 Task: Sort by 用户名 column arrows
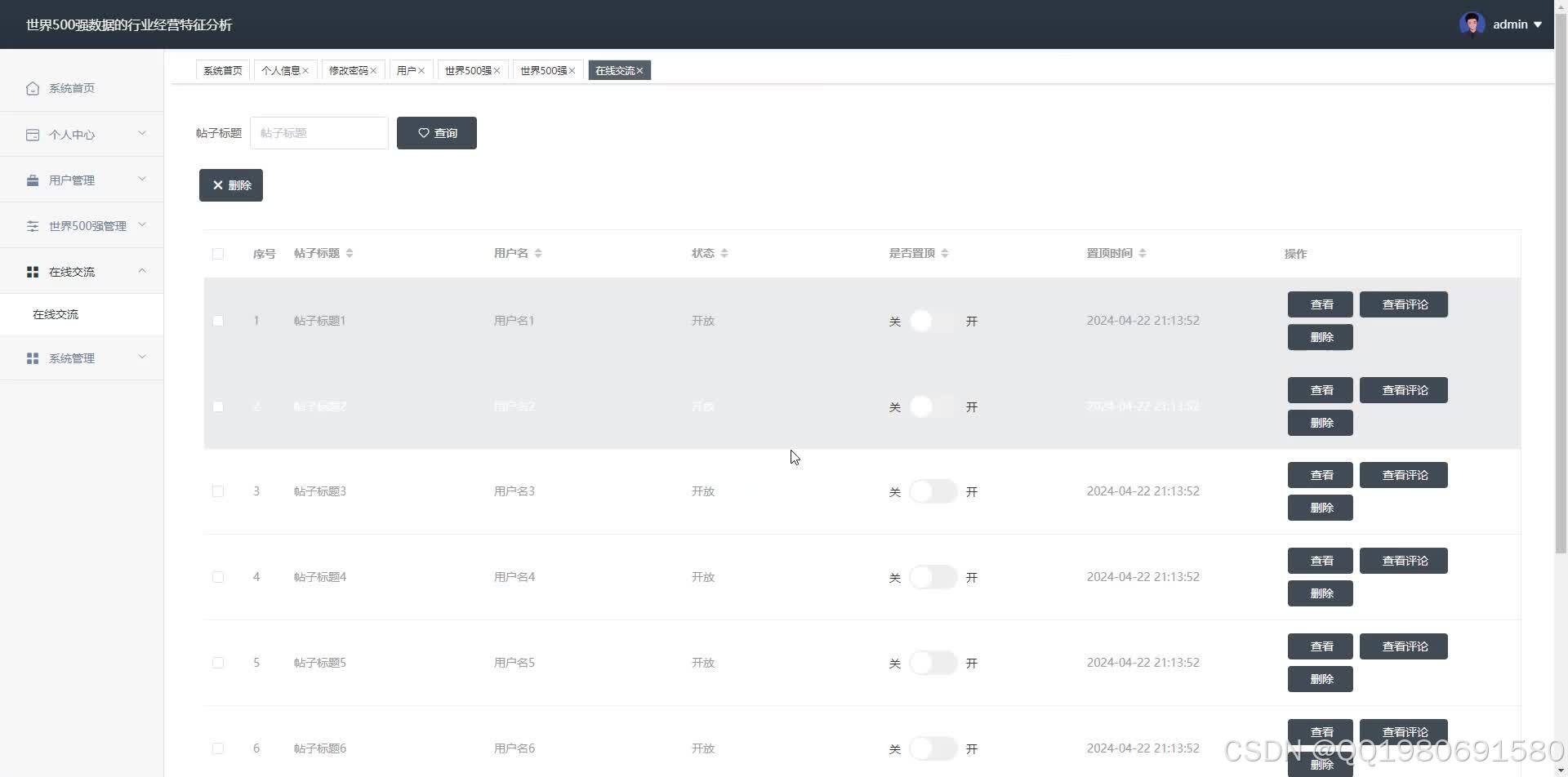[538, 253]
